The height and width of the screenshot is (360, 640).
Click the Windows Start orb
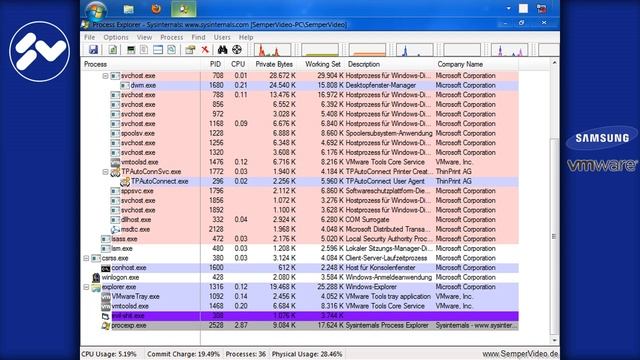[x=96, y=10]
